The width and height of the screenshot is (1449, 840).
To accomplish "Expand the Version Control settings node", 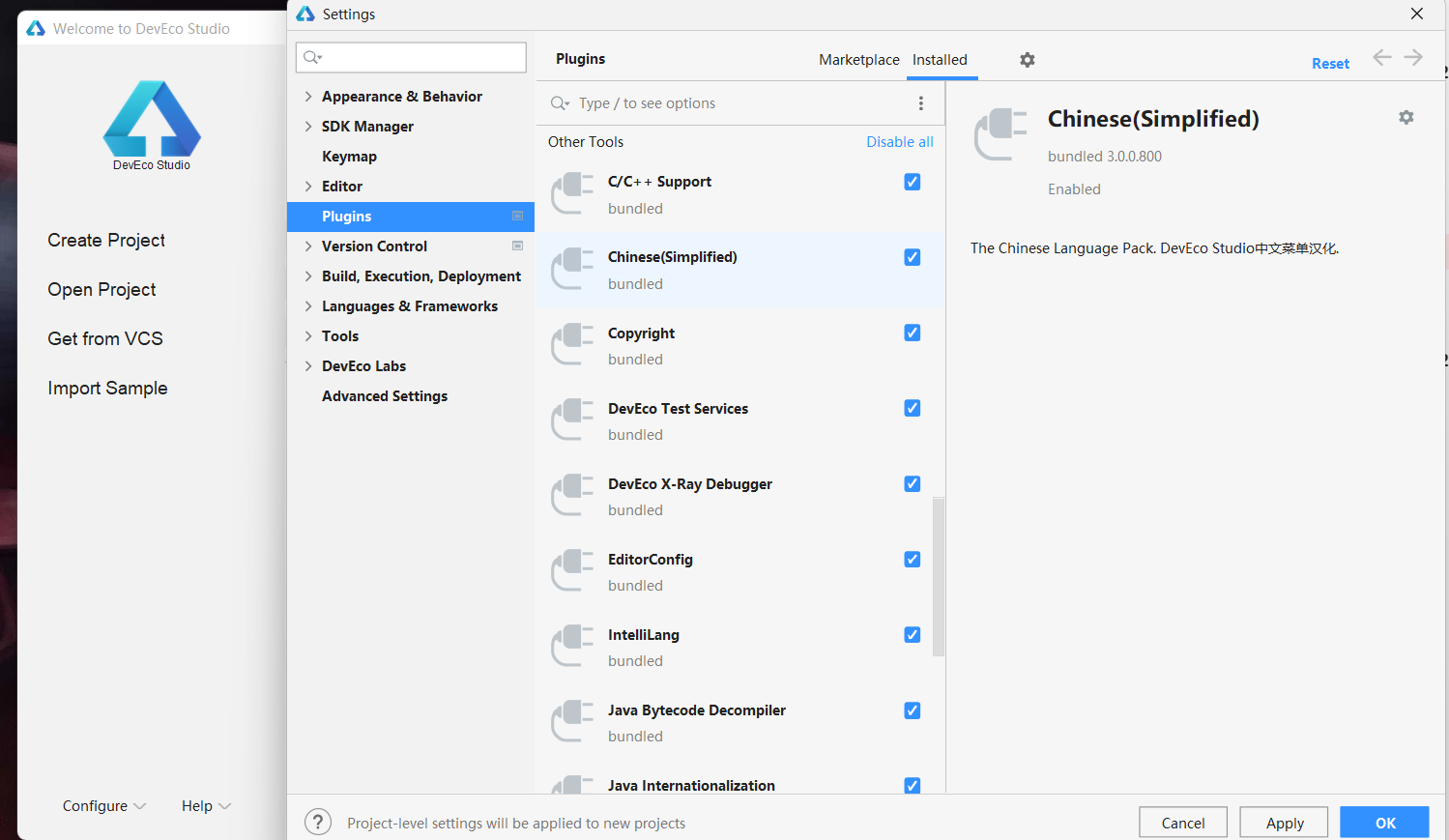I will [308, 246].
